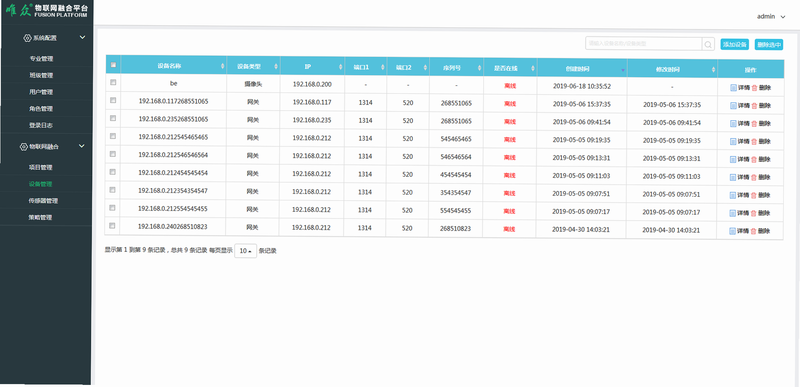
Task: Open 项目管理 in the sidebar
Action: click(41, 167)
